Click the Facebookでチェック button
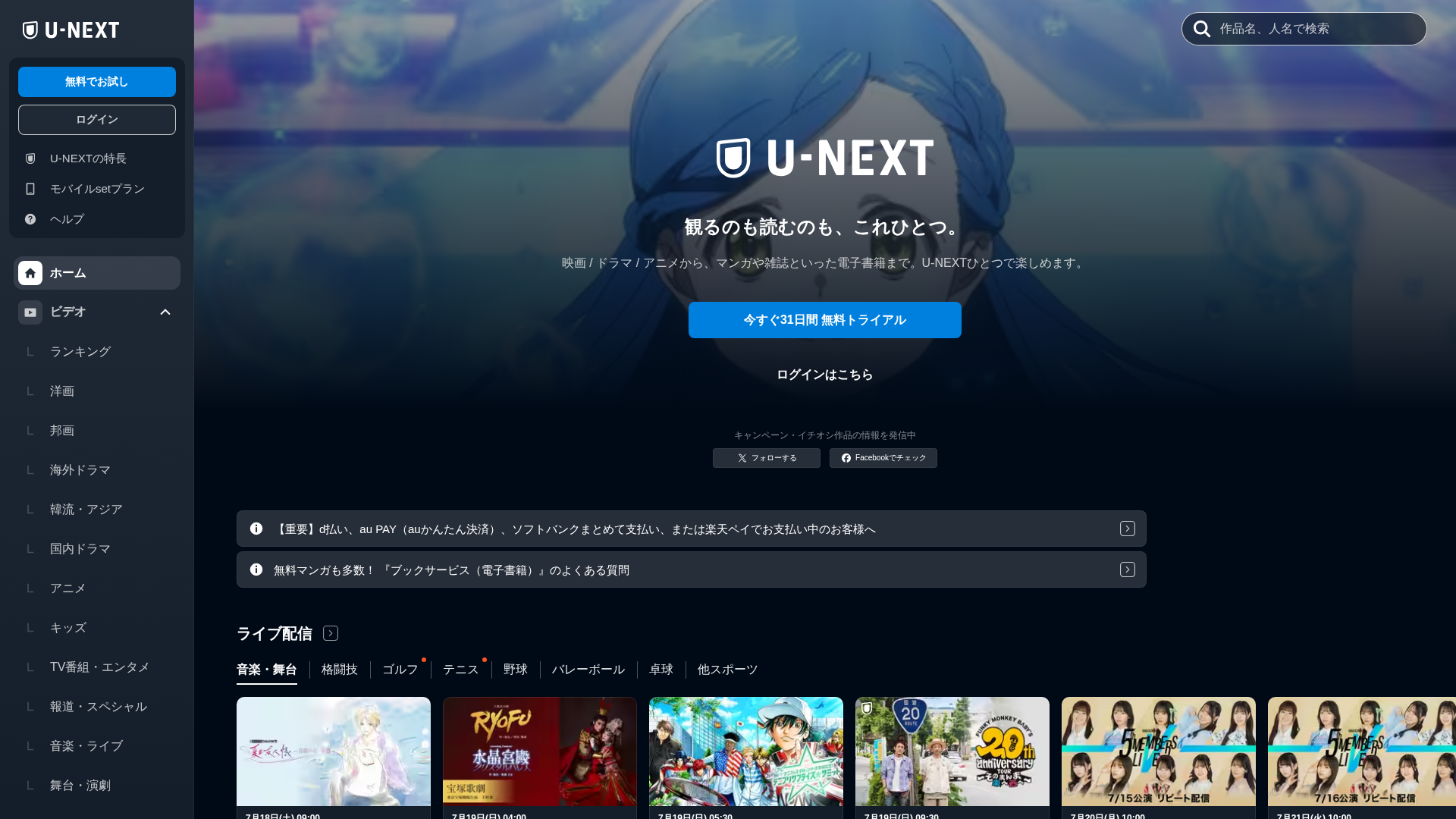 [883, 458]
